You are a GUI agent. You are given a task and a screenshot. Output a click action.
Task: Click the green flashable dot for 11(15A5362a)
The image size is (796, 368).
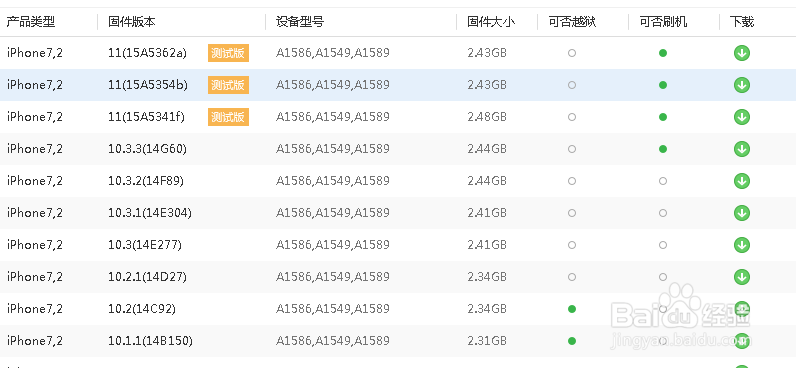coord(662,53)
